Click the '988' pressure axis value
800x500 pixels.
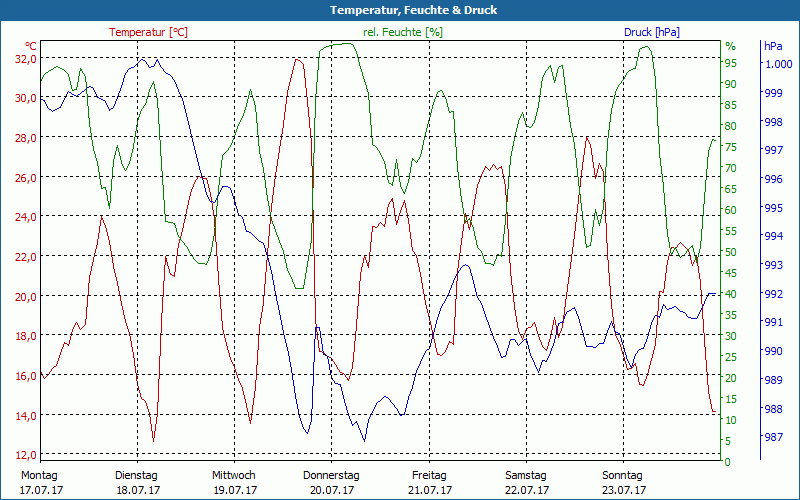pyautogui.click(x=773, y=409)
